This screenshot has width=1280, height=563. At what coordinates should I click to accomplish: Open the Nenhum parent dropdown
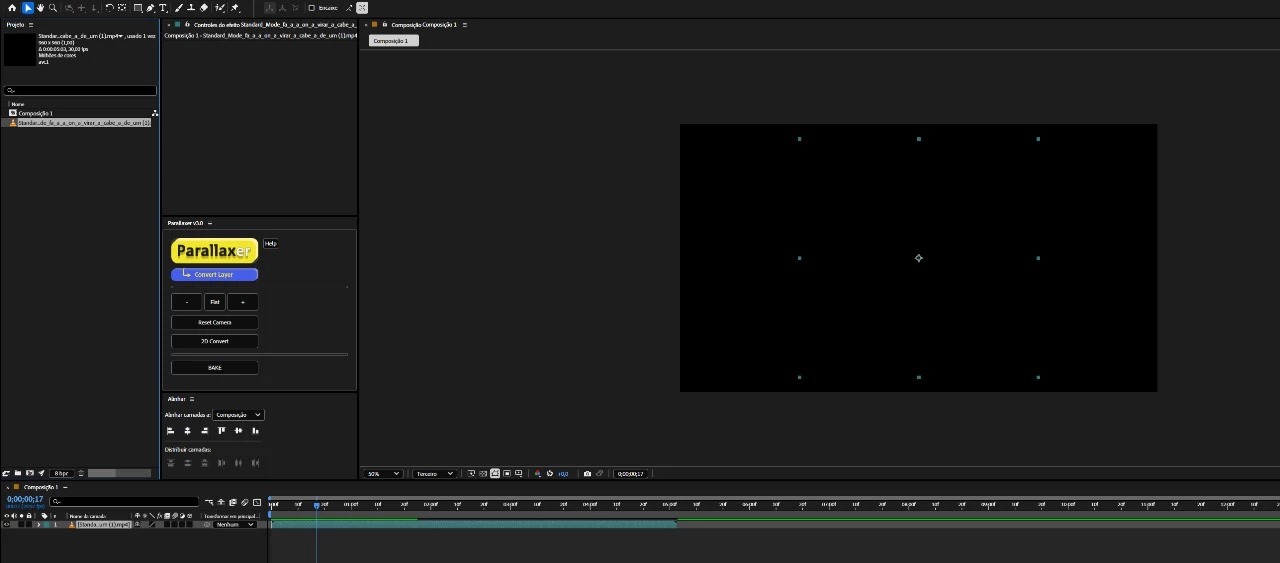[x=234, y=524]
